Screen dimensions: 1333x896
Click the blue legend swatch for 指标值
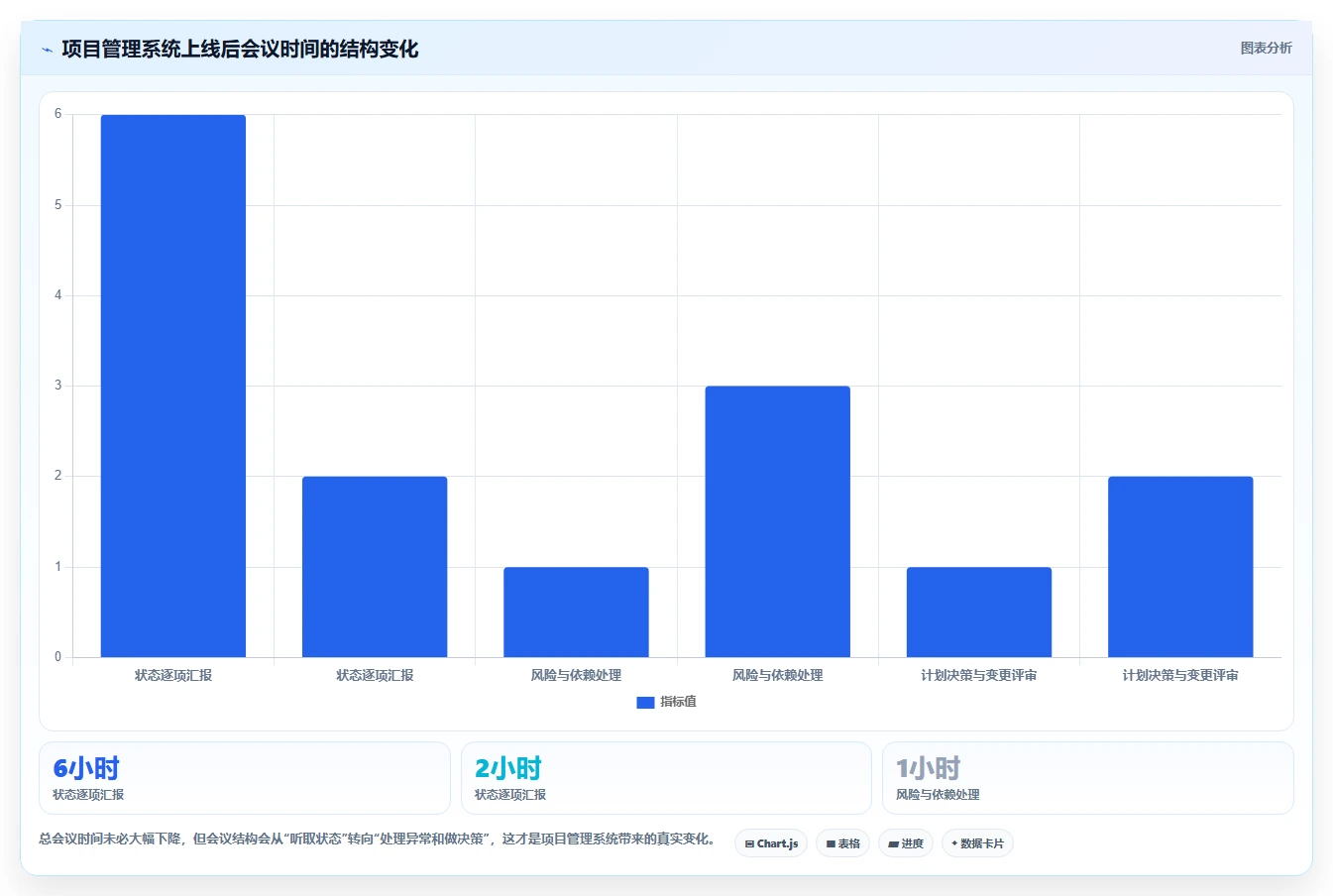tap(645, 702)
